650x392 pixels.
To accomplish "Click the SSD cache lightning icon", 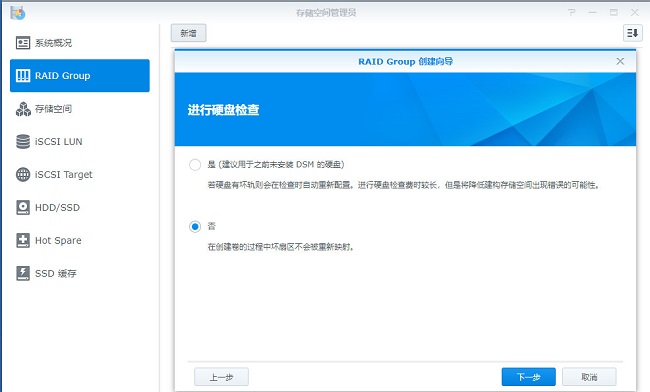I will coord(23,273).
